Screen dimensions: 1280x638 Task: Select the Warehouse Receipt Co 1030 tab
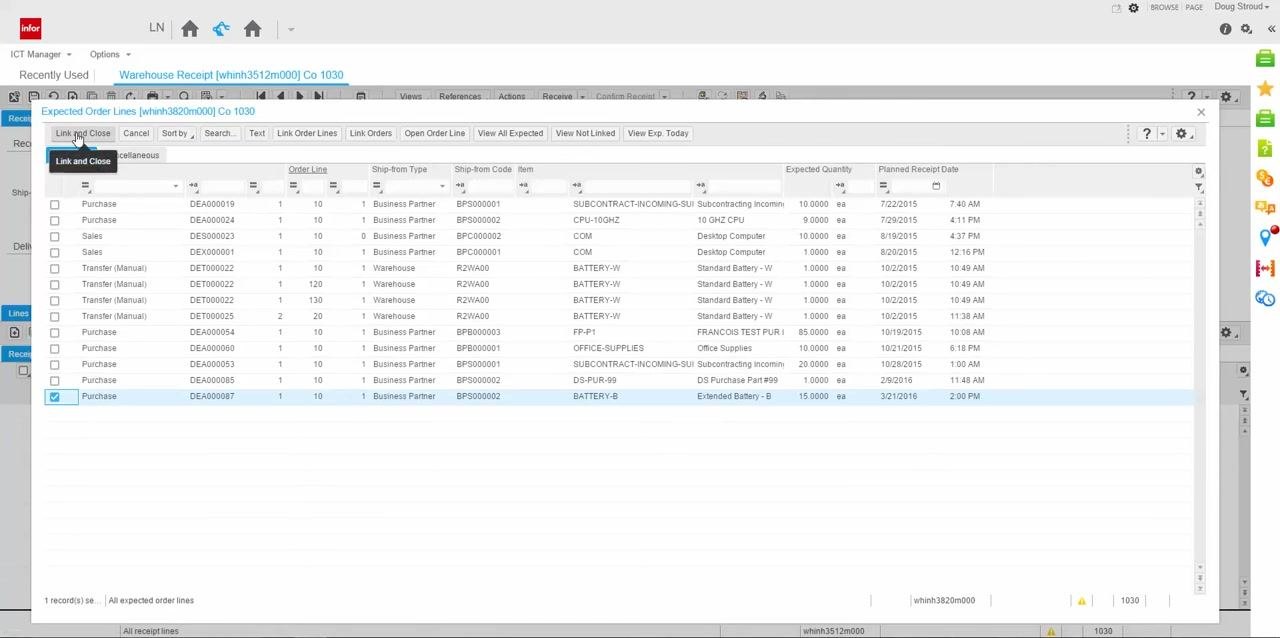tap(231, 75)
